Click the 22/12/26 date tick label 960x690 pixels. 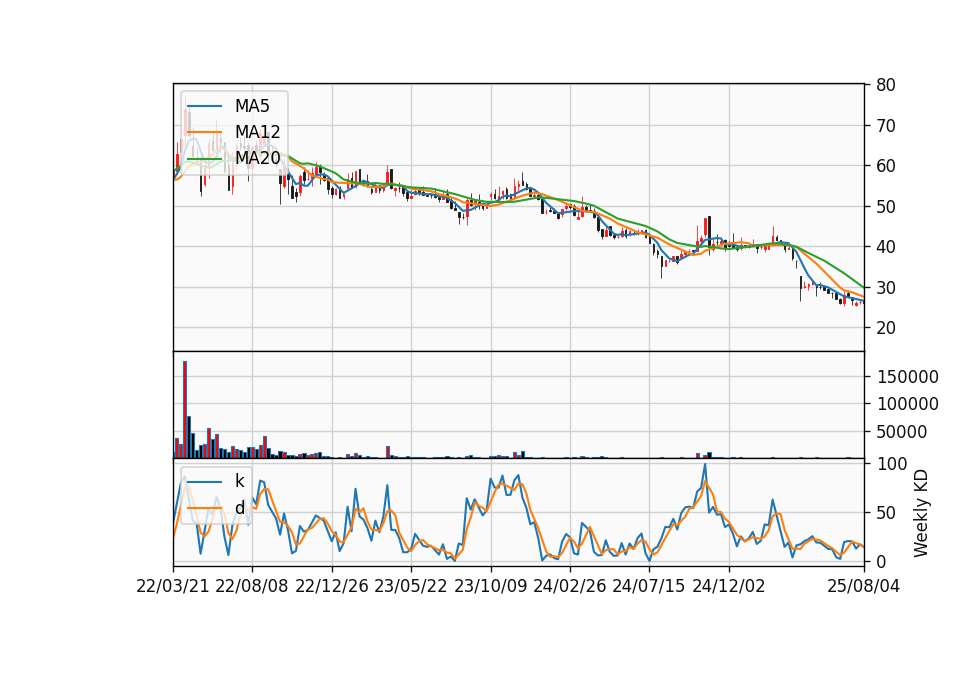[332, 586]
